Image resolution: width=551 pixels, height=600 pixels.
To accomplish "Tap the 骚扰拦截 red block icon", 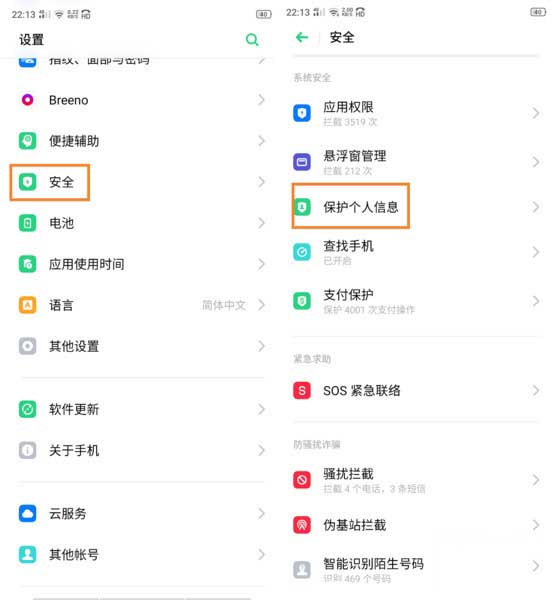I will click(302, 479).
